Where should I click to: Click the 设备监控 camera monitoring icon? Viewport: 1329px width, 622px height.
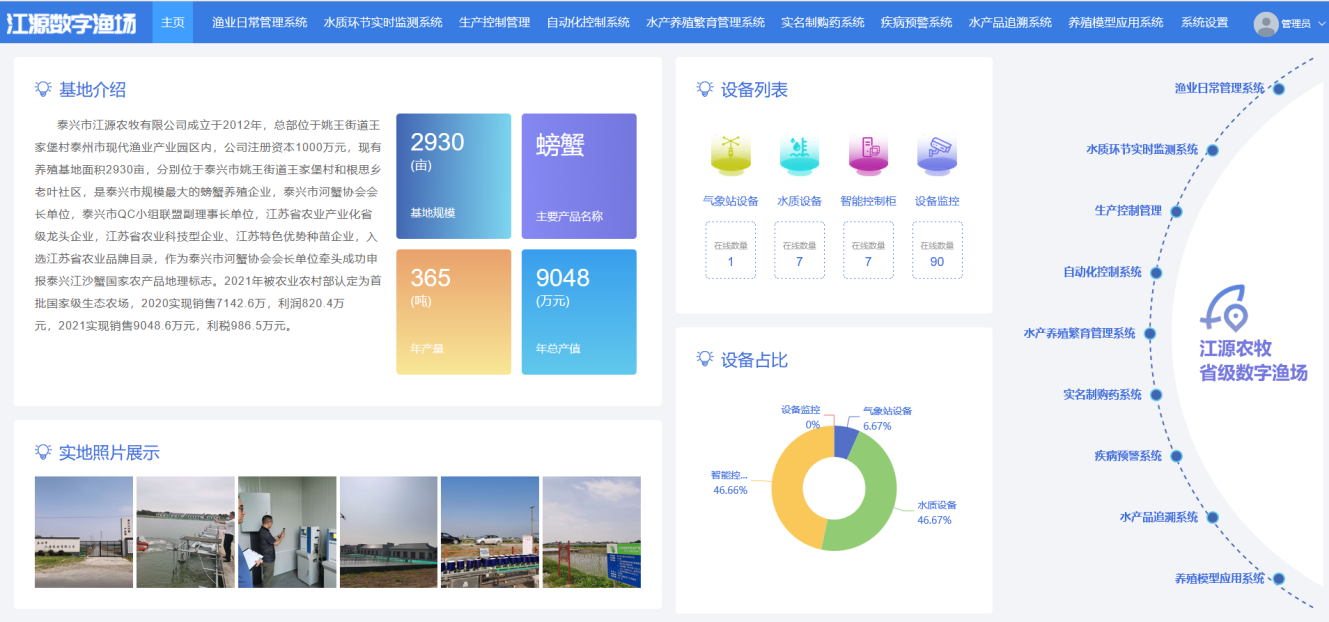pos(937,155)
